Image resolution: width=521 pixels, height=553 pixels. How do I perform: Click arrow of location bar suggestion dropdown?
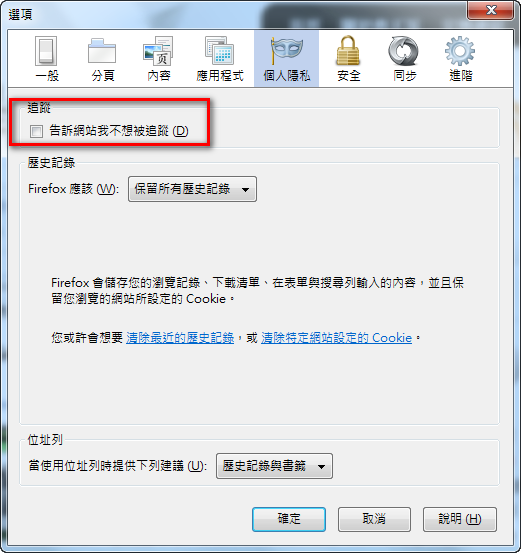pyautogui.click(x=321, y=467)
